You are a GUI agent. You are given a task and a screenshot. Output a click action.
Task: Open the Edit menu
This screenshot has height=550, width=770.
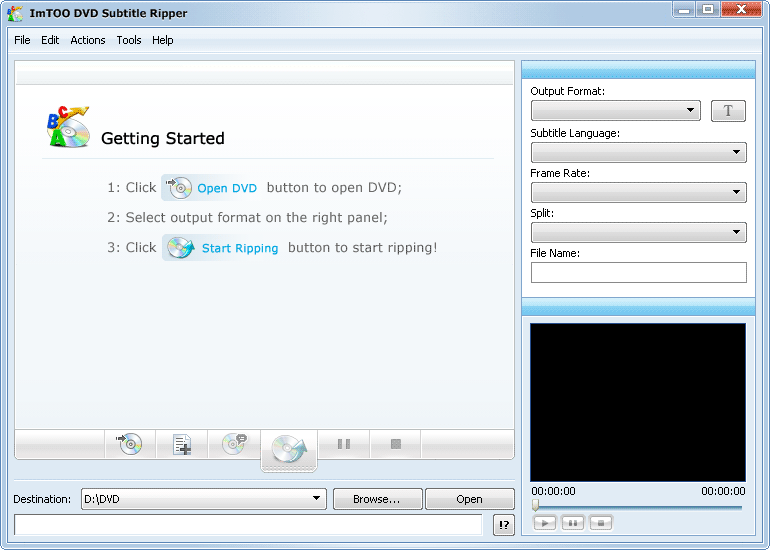point(50,40)
